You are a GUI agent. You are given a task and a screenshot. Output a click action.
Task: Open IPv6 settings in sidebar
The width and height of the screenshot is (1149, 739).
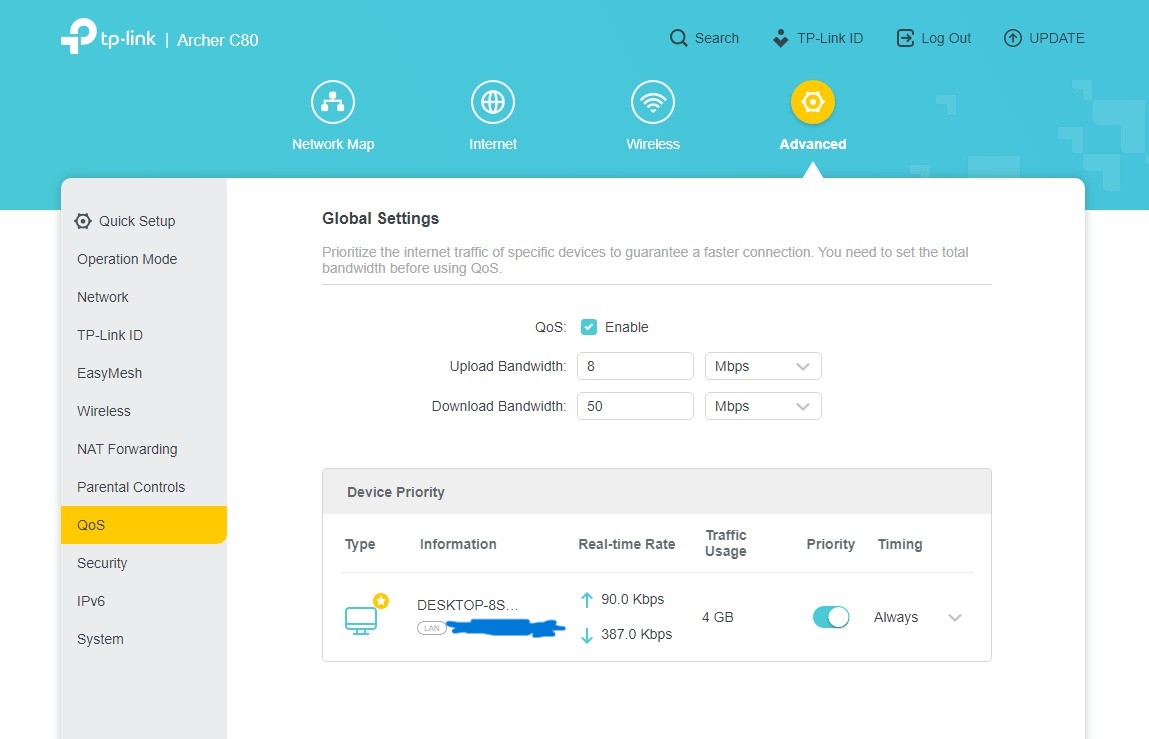[x=144, y=601]
